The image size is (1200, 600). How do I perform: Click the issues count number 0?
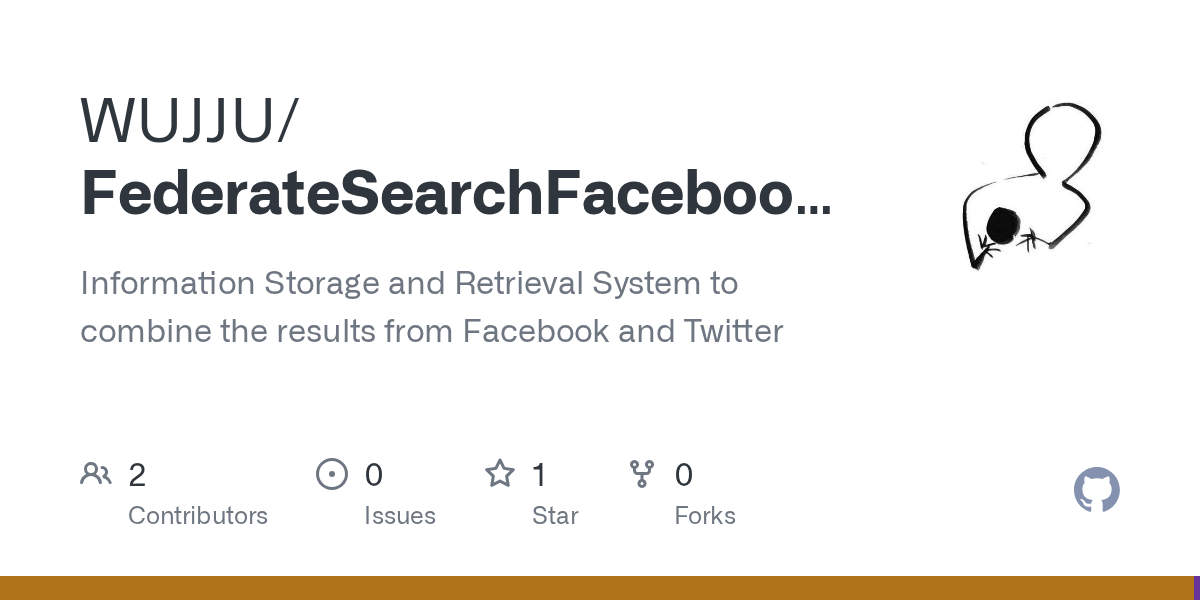(x=374, y=475)
